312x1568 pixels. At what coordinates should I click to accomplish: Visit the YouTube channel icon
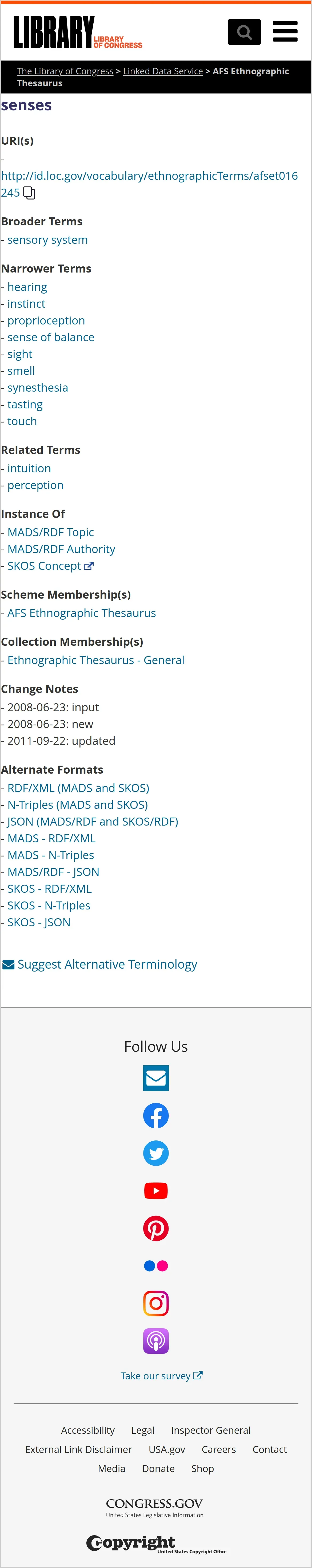(x=156, y=1191)
